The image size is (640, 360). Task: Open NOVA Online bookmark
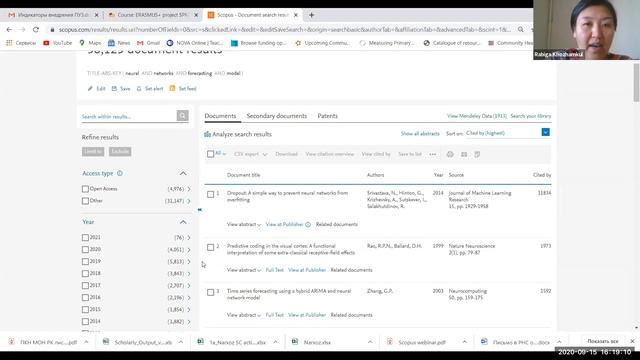point(195,43)
